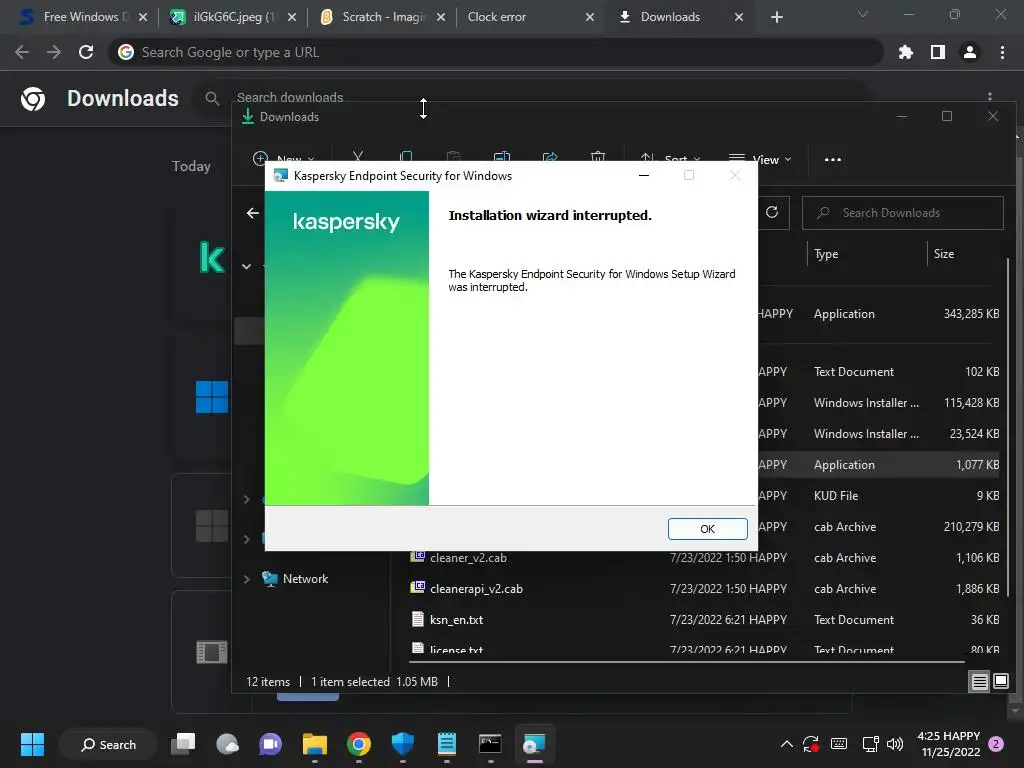Open the View dropdown in File Explorer
Viewport: 1024px width, 768px height.
pyautogui.click(x=760, y=159)
